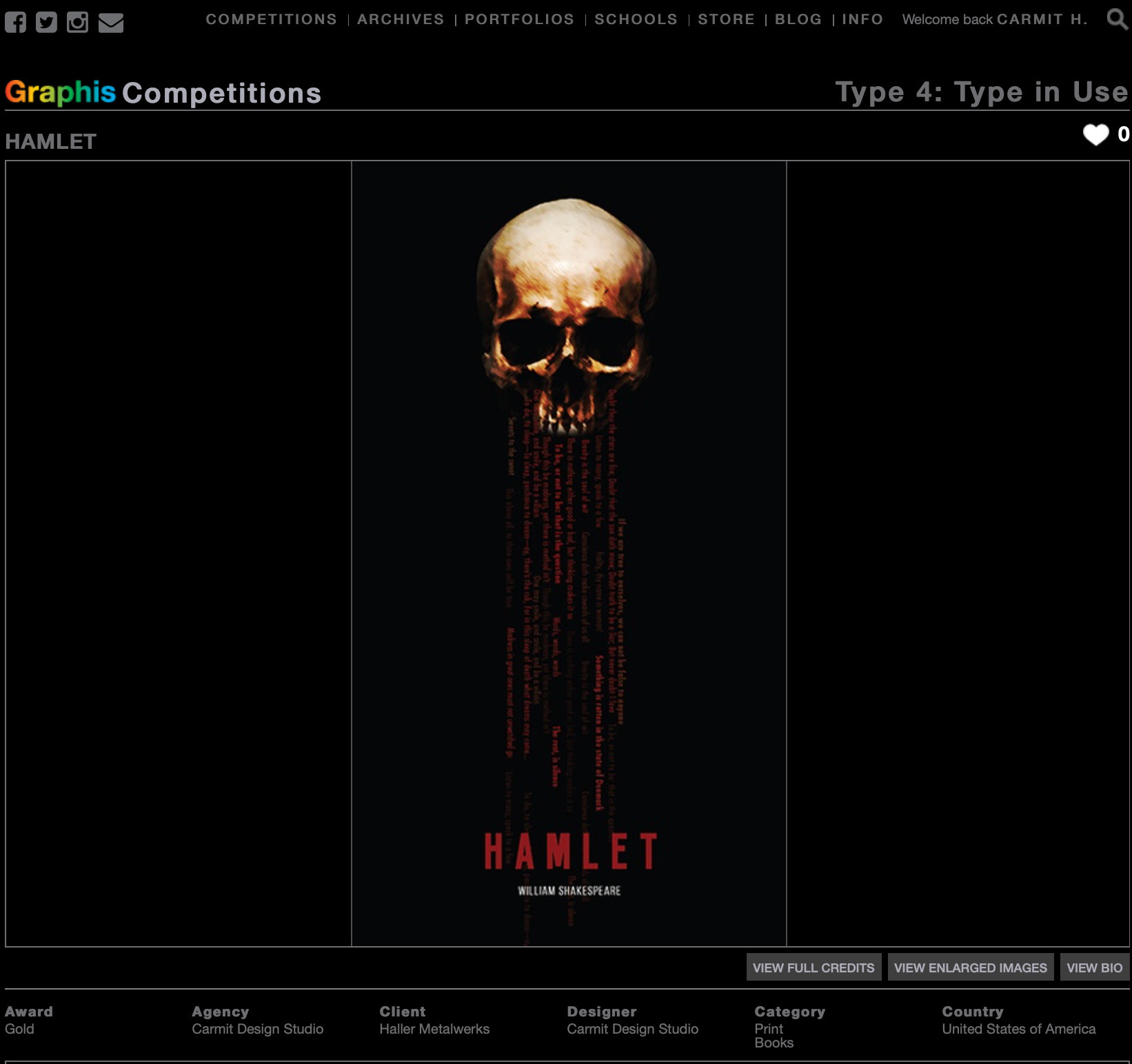Click View Enlarged Images button
The width and height of the screenshot is (1132, 1064).
click(971, 967)
